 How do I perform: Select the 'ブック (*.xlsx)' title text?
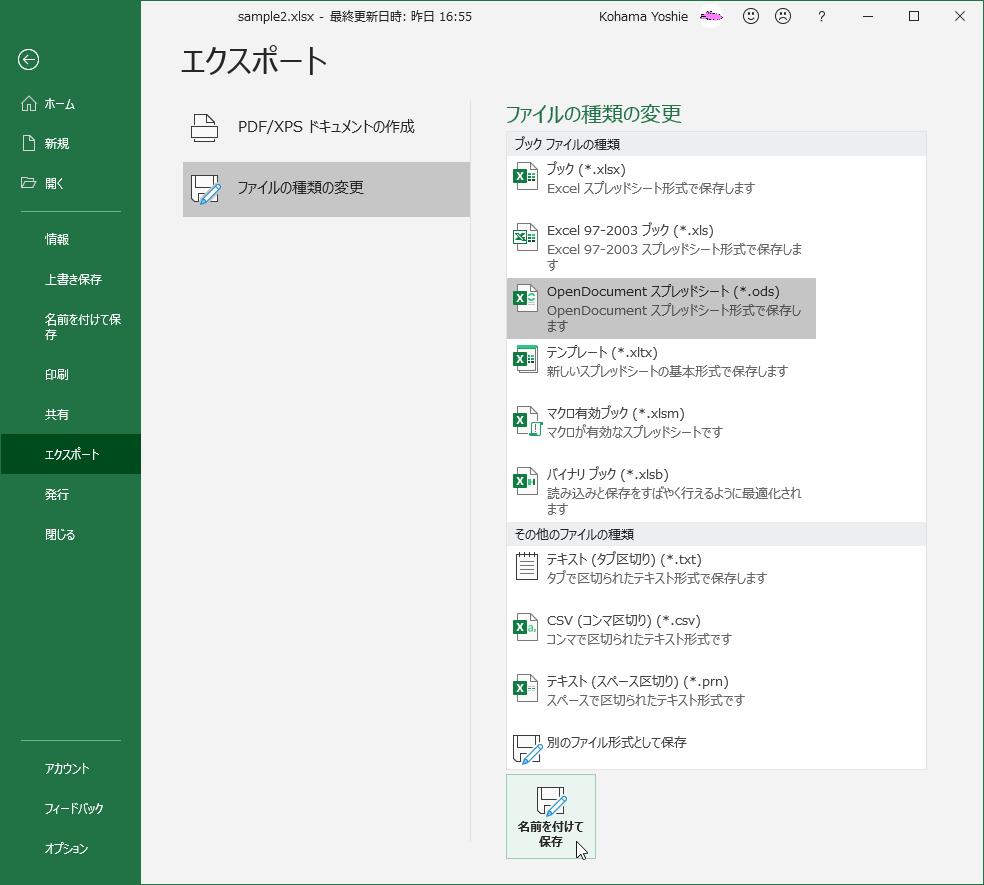(x=586, y=169)
